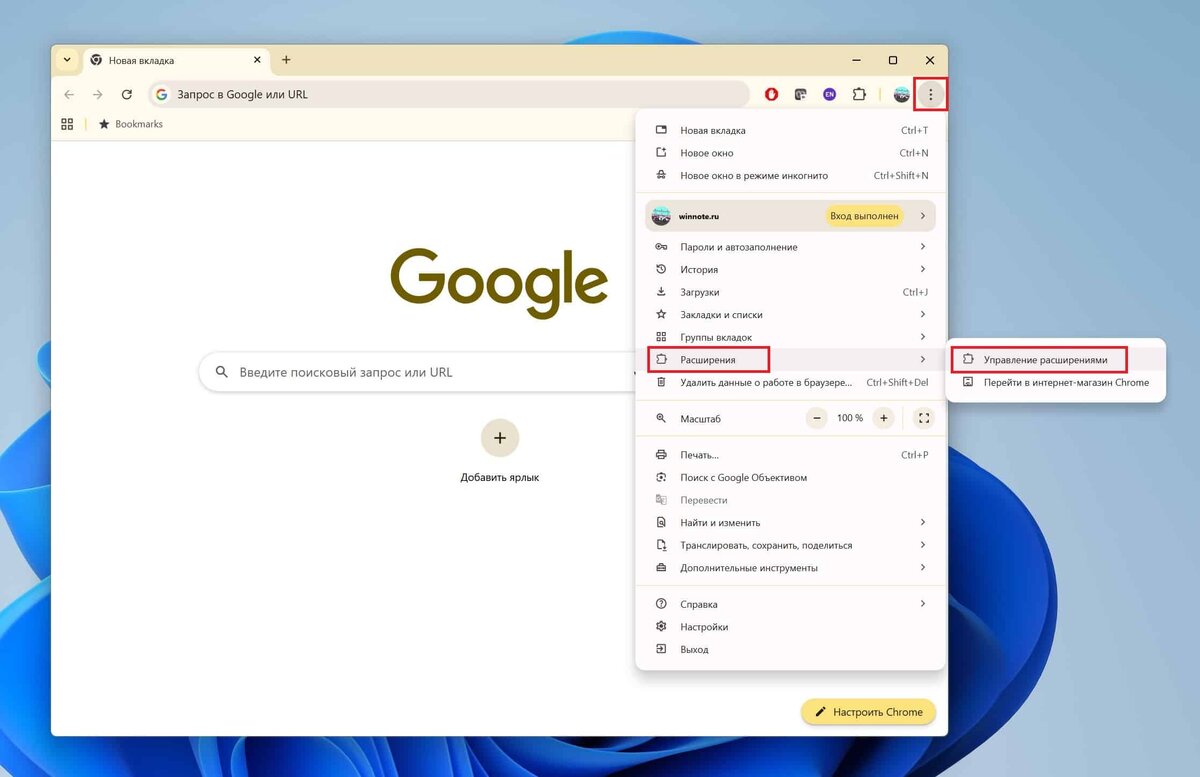Select Поиск с Google Объективом

point(790,478)
